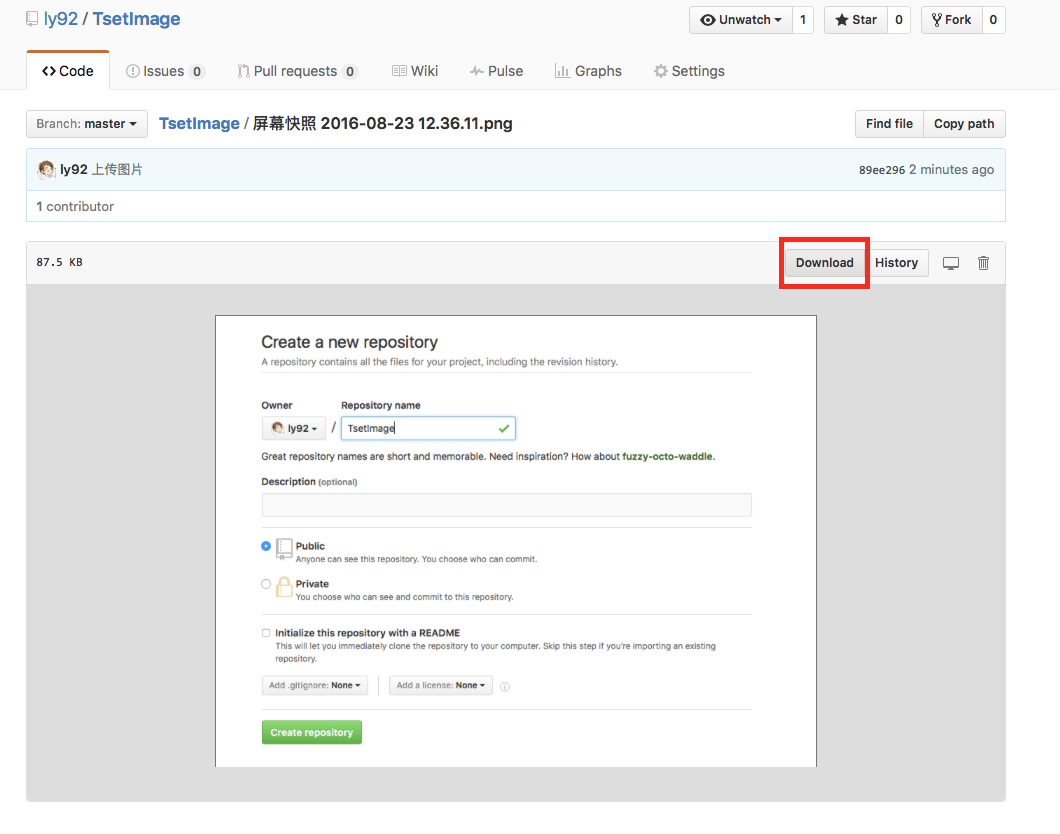Check Initialize this repository with a README
The image size is (1060, 834).
click(266, 633)
